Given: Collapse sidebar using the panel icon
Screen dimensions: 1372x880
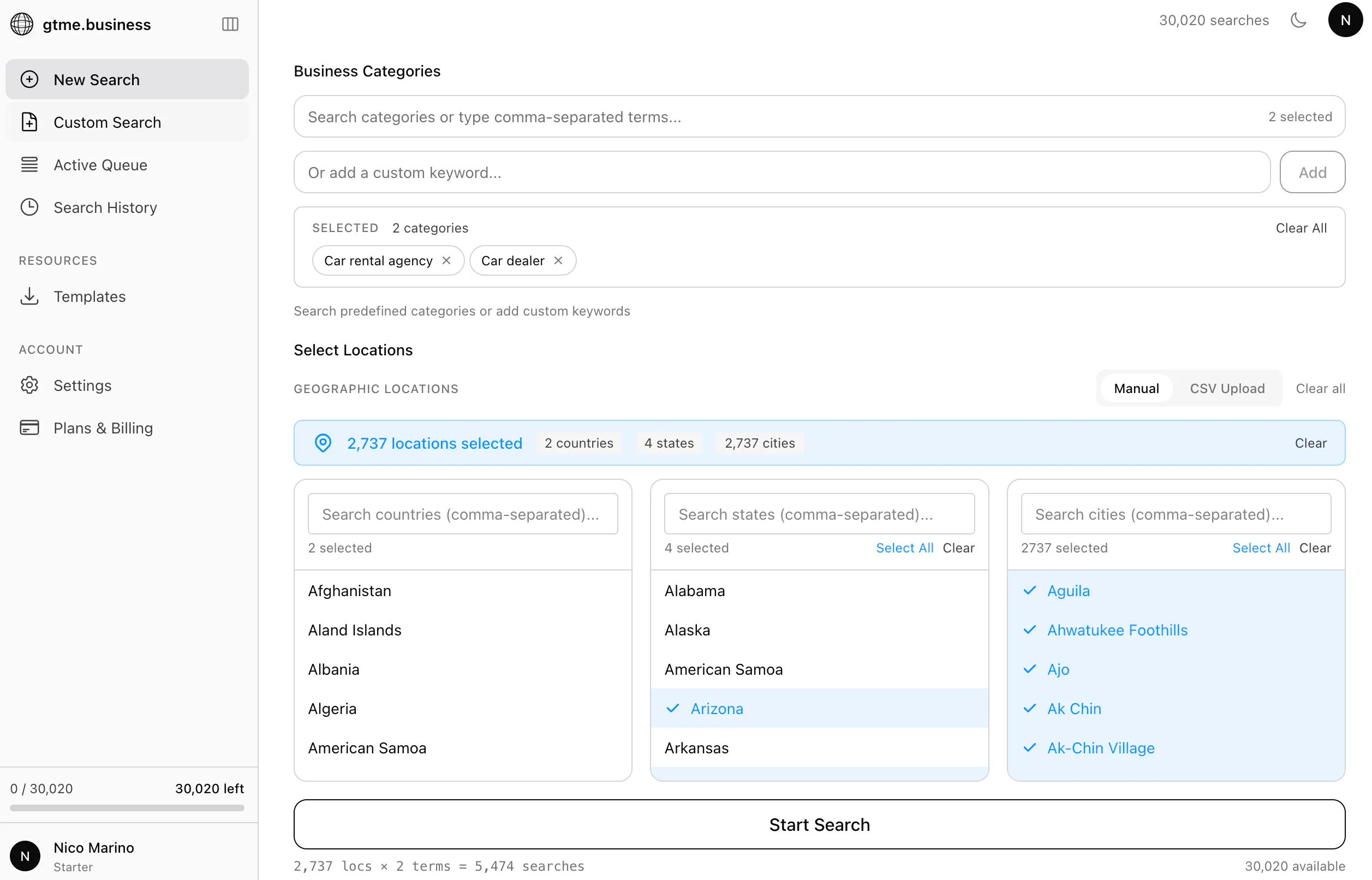Looking at the screenshot, I should tap(230, 24).
